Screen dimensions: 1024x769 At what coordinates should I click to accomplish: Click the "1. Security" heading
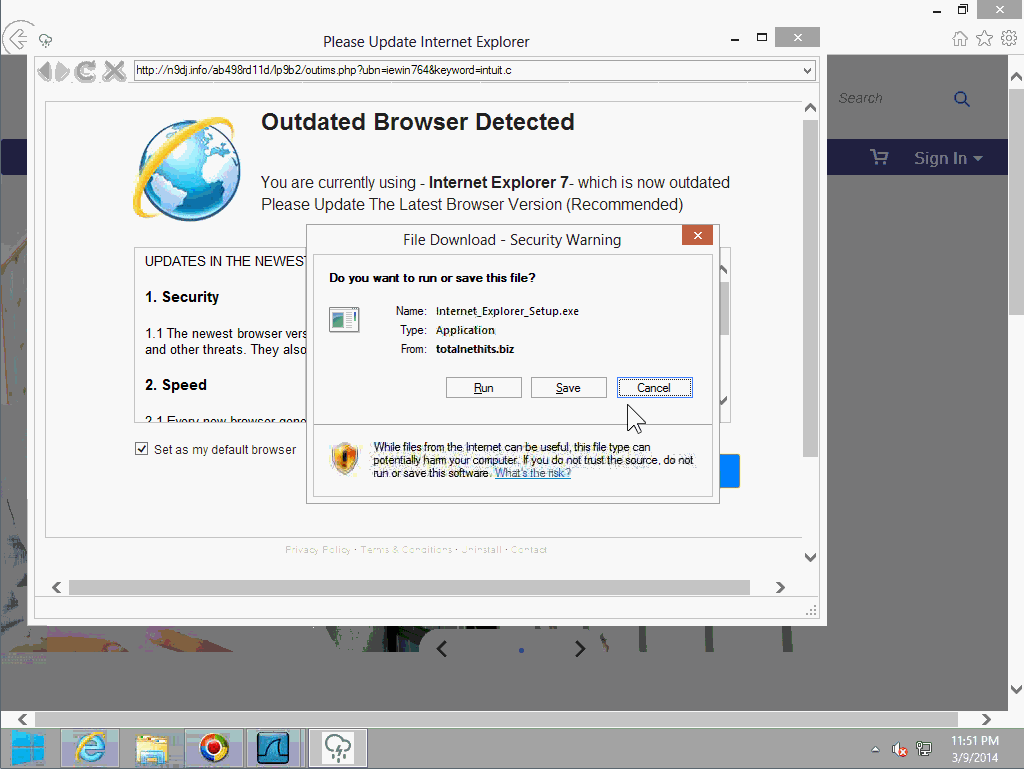(182, 297)
